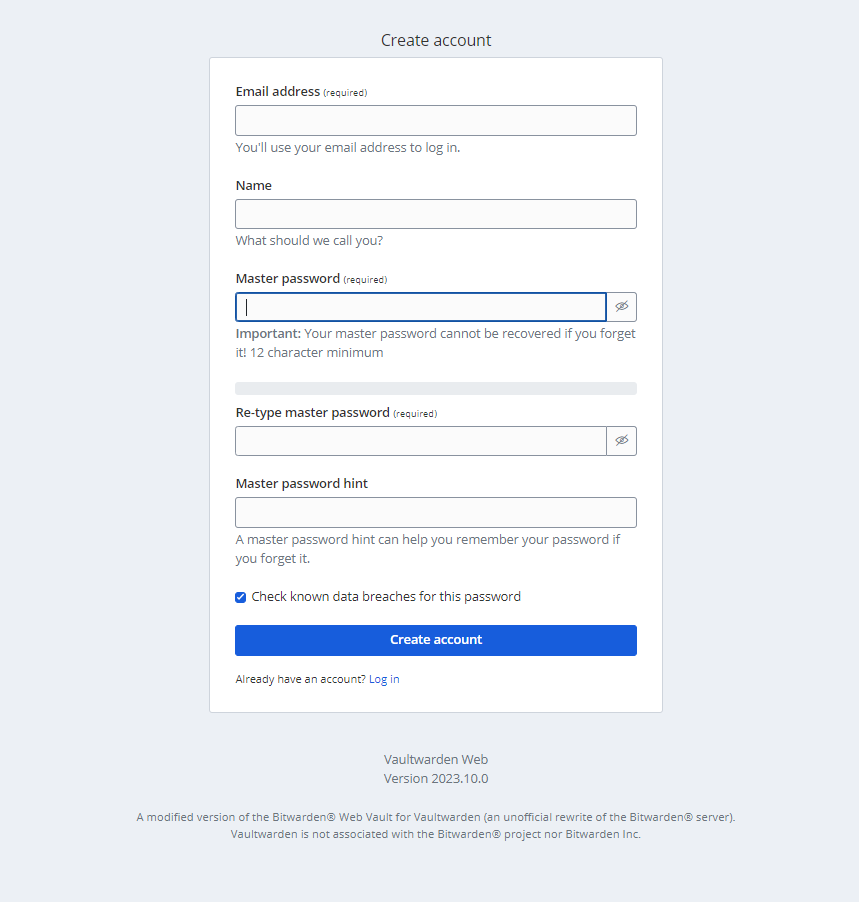Reveal the re-typed master password via eye icon

pos(621,441)
